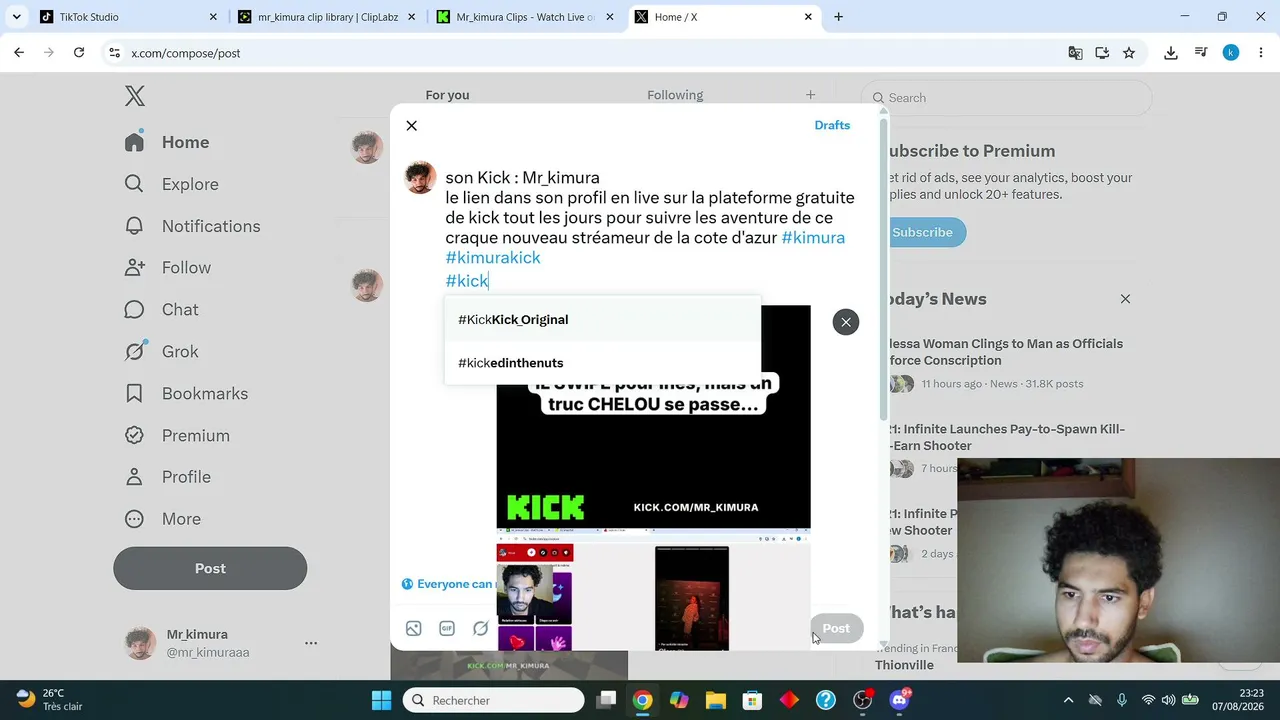
Task: Switch to the TikTok Studio browser tab
Action: tap(128, 17)
